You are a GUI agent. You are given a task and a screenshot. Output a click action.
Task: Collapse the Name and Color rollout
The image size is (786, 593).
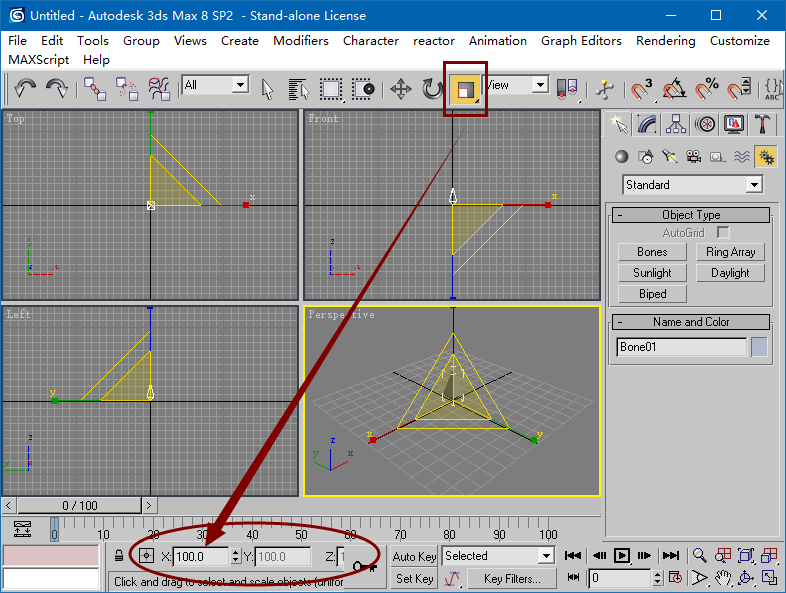point(691,322)
